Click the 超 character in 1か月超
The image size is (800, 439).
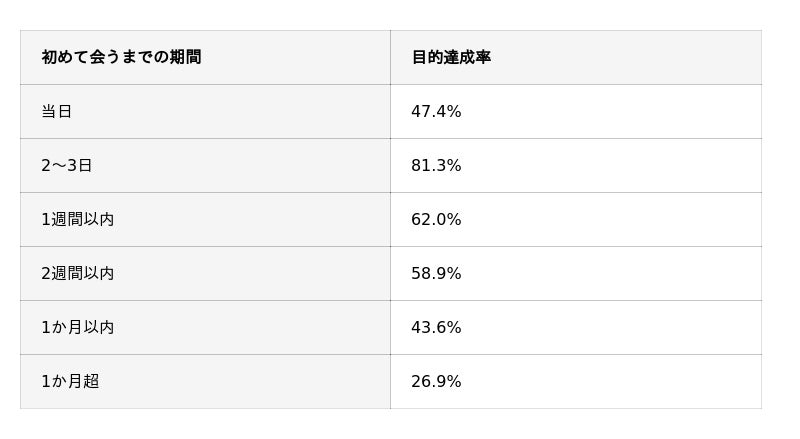point(91,381)
